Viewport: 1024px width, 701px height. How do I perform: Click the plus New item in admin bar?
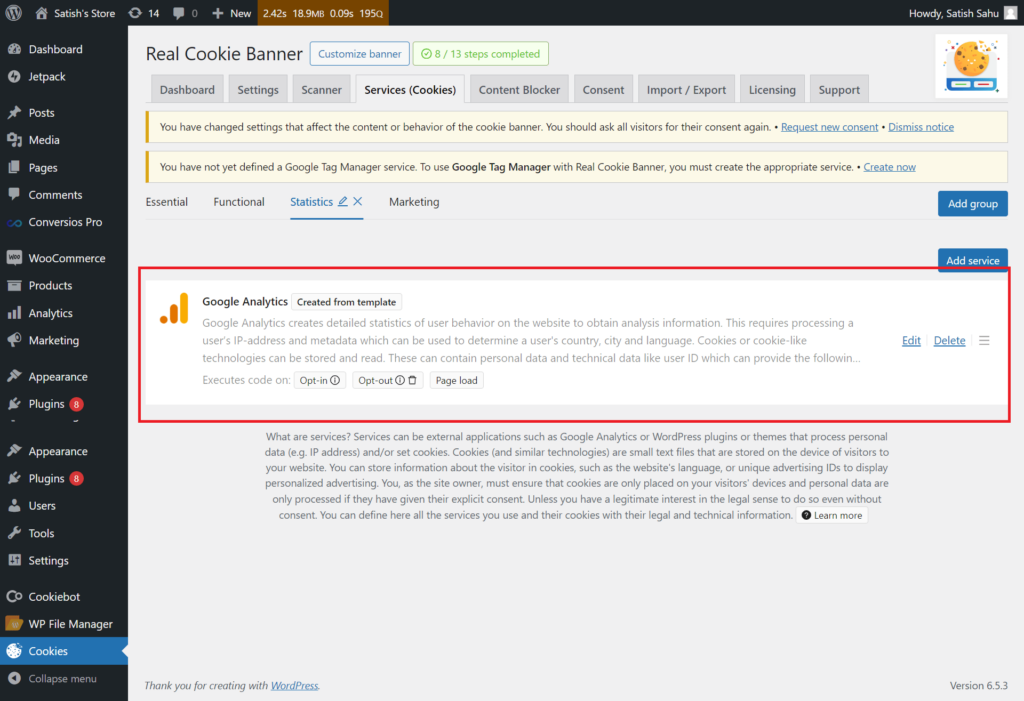pyautogui.click(x=231, y=13)
